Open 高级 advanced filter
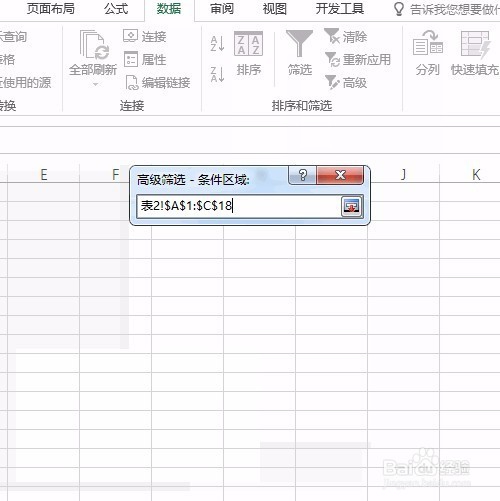 coord(346,83)
